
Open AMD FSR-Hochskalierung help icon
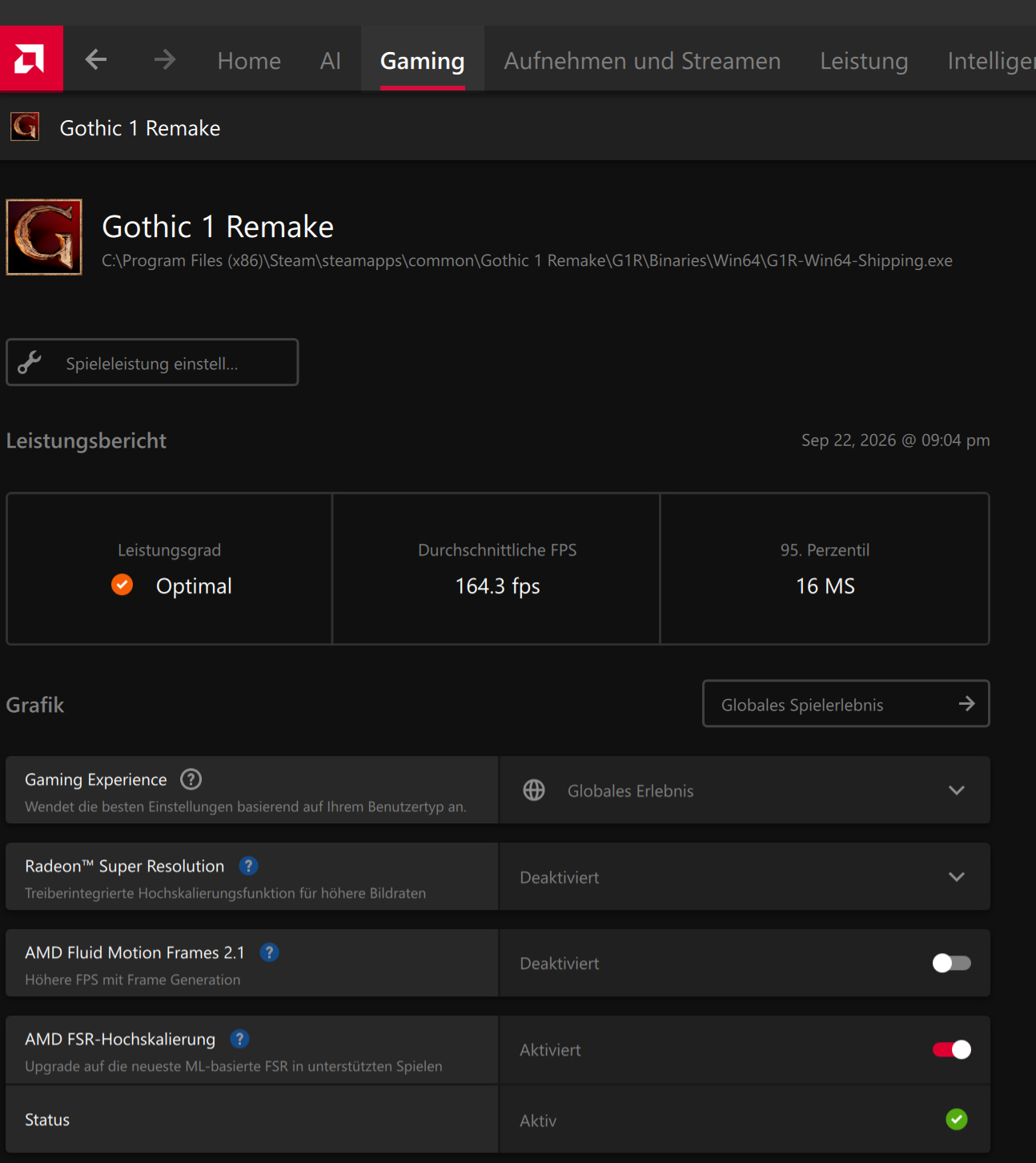tap(239, 1039)
